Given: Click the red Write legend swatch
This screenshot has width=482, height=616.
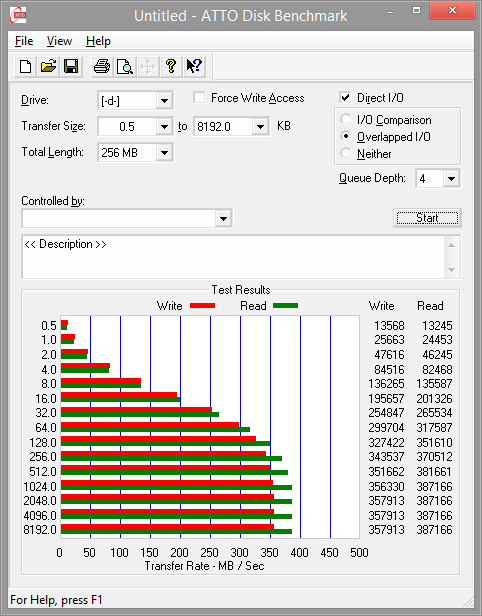Looking at the screenshot, I should [x=202, y=306].
